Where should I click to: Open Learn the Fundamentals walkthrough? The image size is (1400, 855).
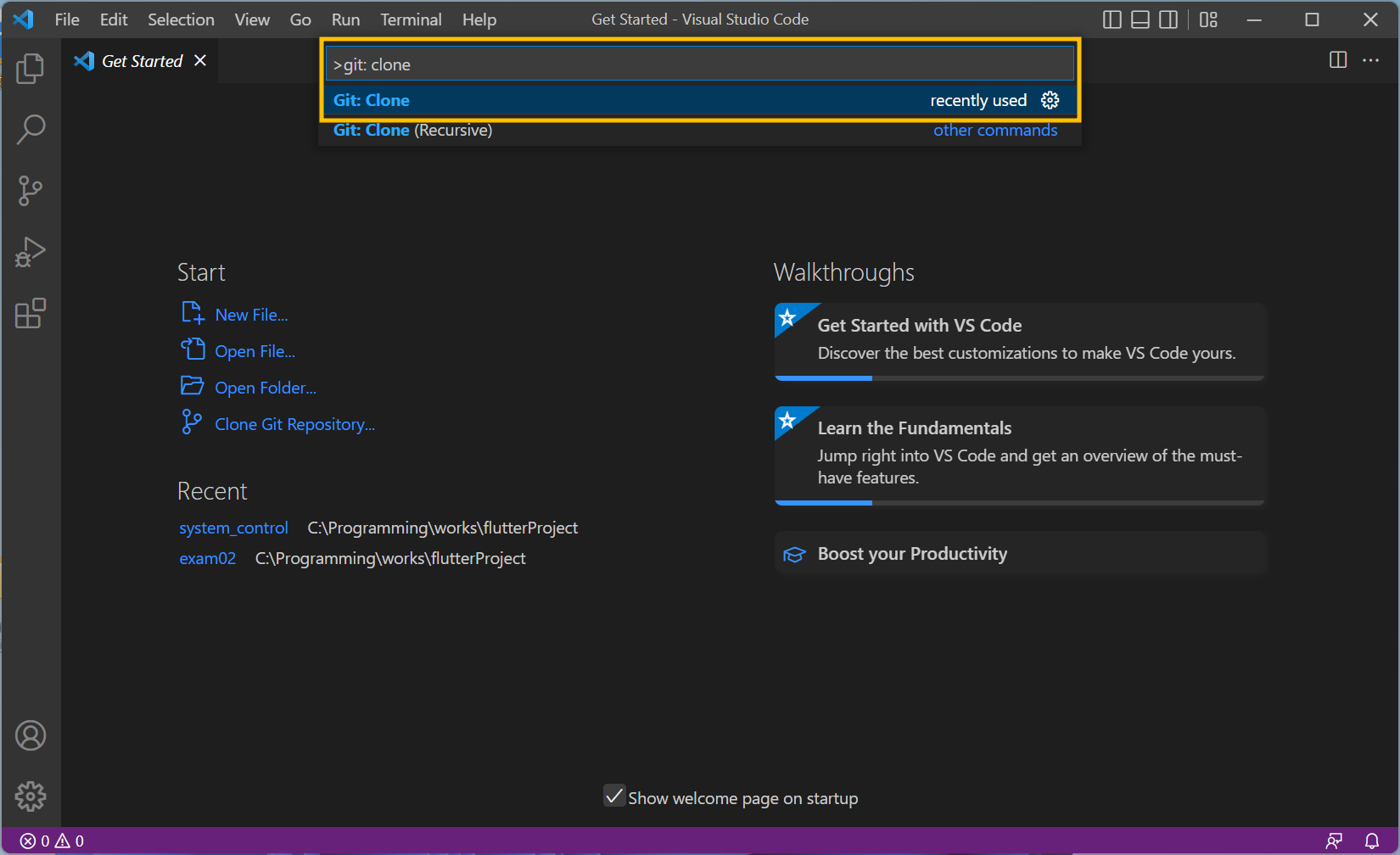pos(1020,455)
